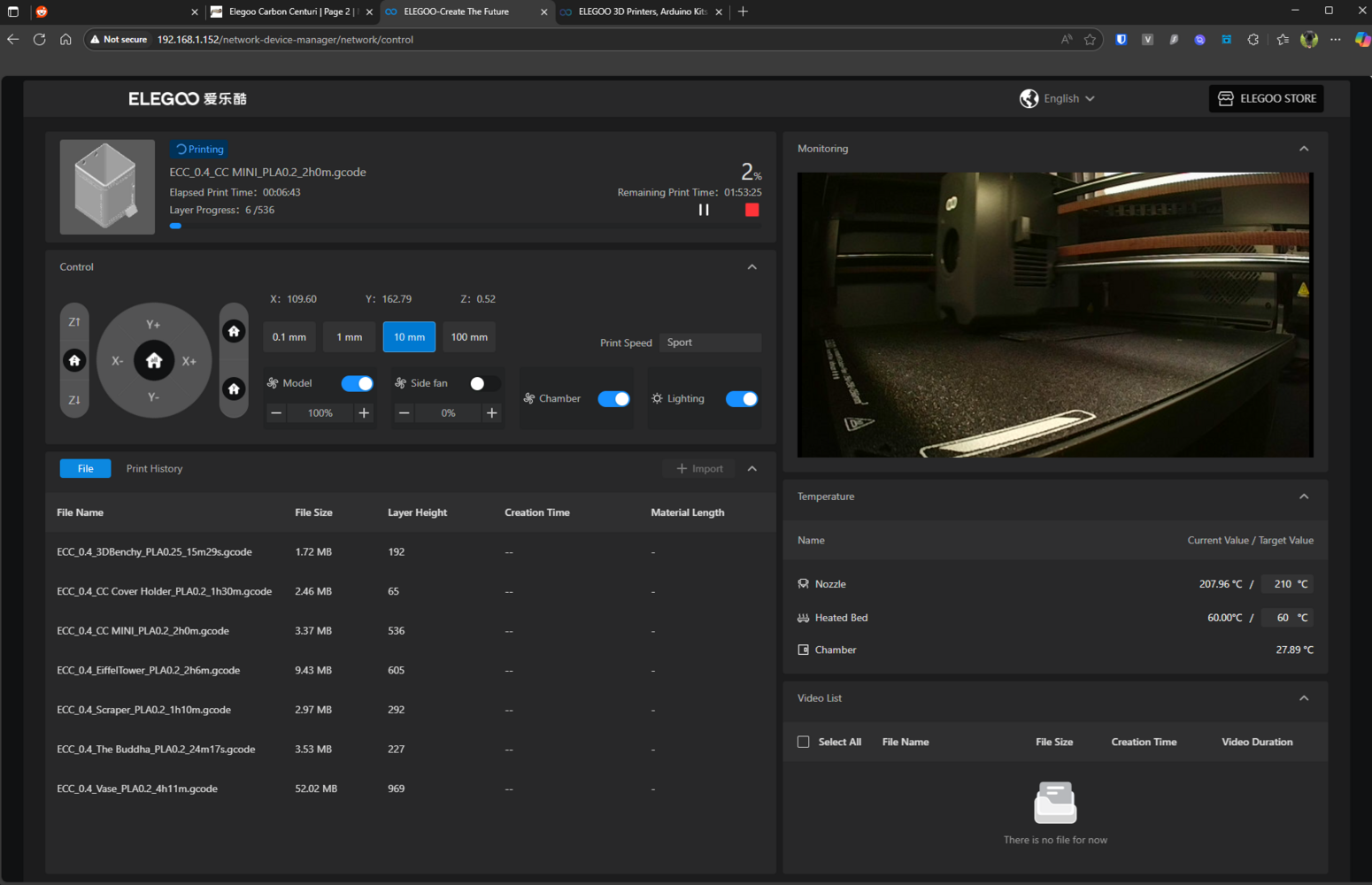The height and width of the screenshot is (885, 1372).
Task: Collapse the Control panel
Action: click(x=752, y=267)
